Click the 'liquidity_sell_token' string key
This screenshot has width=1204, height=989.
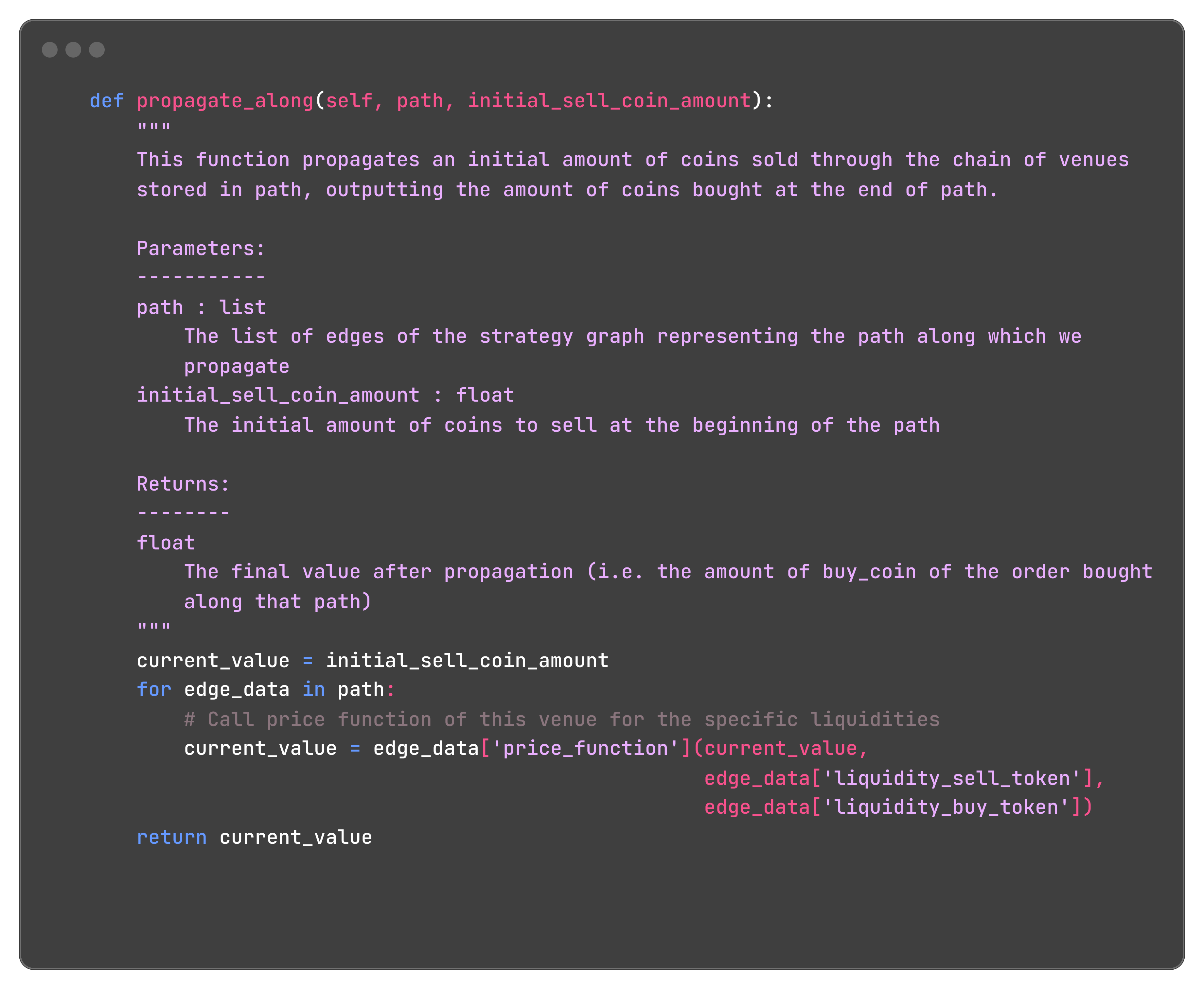click(x=951, y=778)
